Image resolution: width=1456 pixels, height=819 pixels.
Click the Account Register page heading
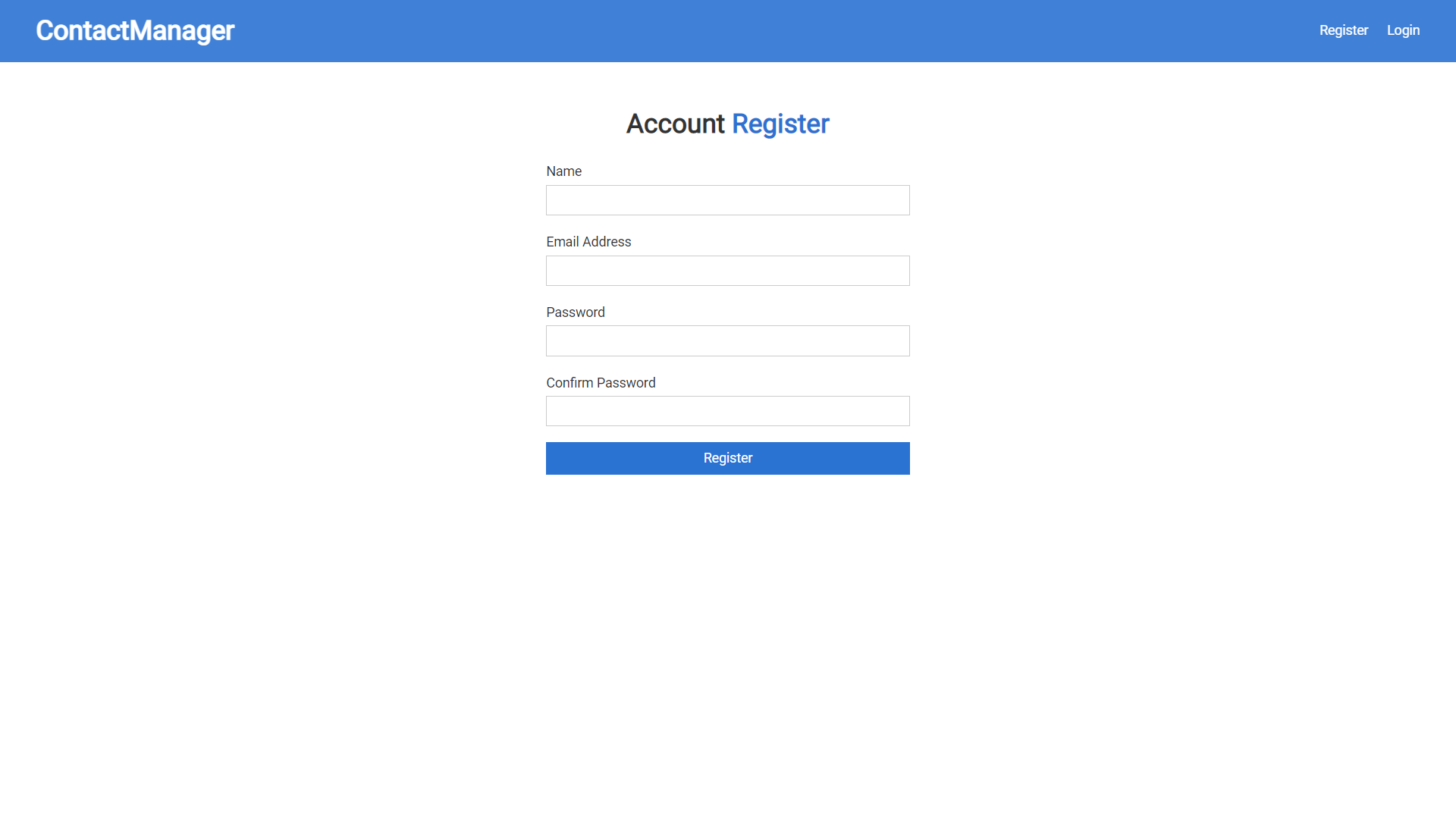[x=727, y=124]
